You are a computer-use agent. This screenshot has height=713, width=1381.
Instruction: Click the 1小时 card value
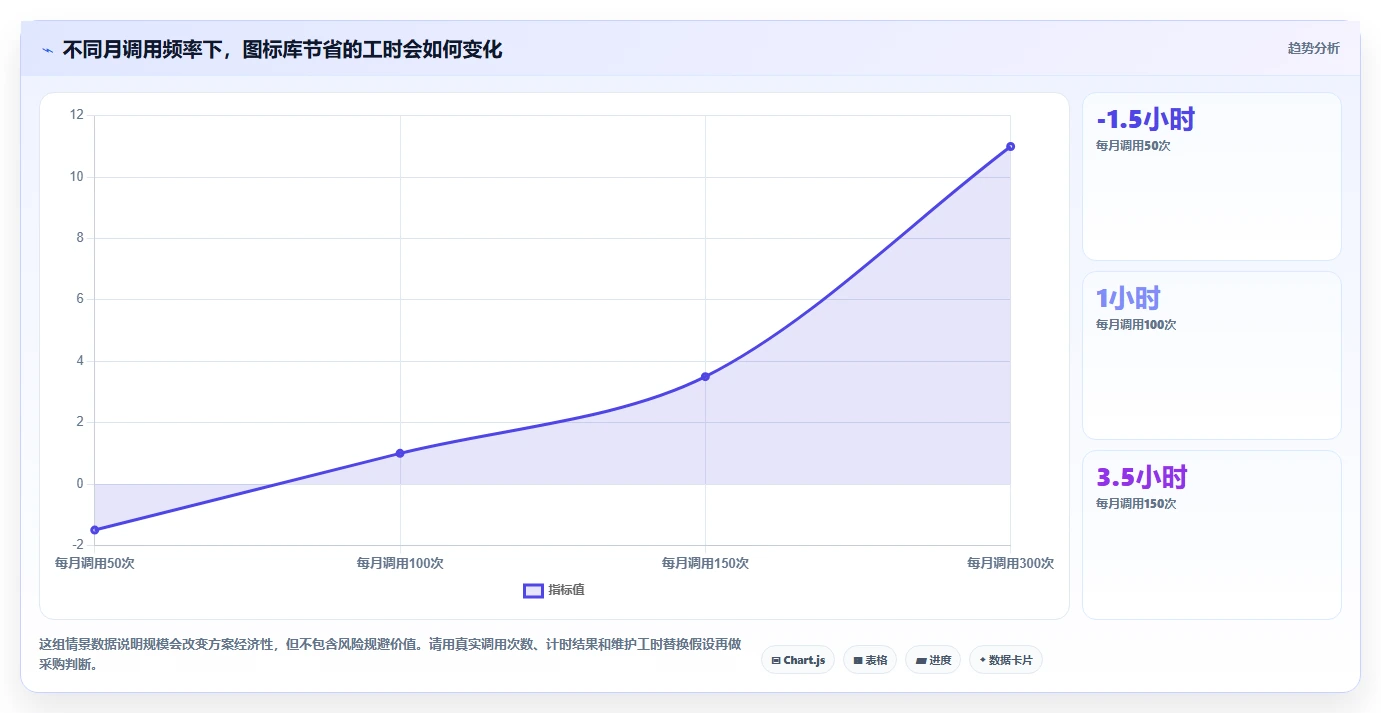[1128, 298]
